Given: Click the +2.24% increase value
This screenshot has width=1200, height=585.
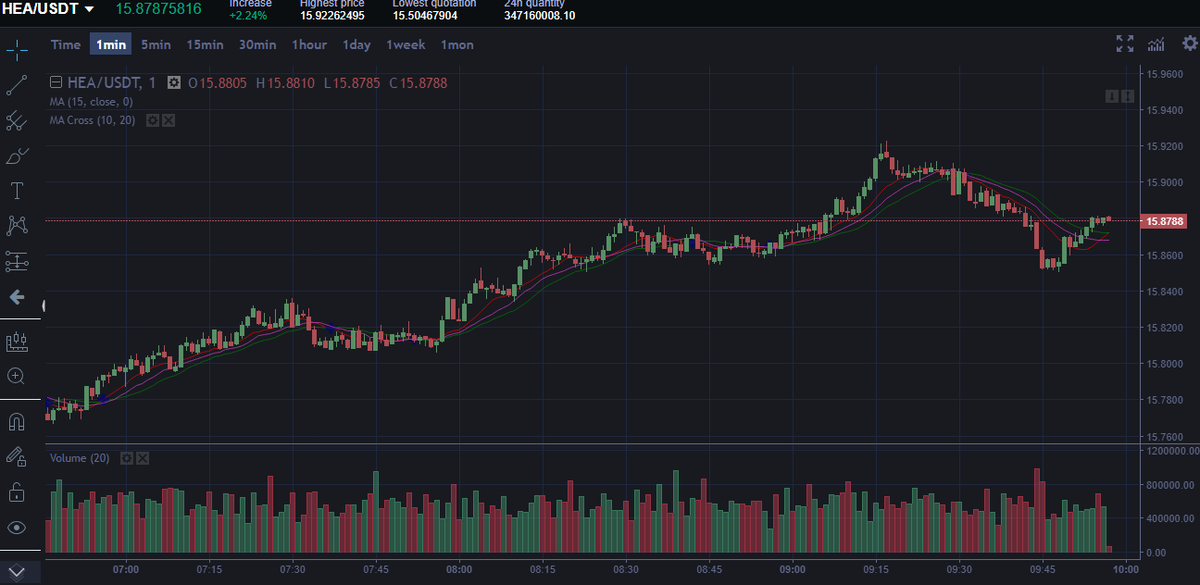Looking at the screenshot, I should point(248,15).
